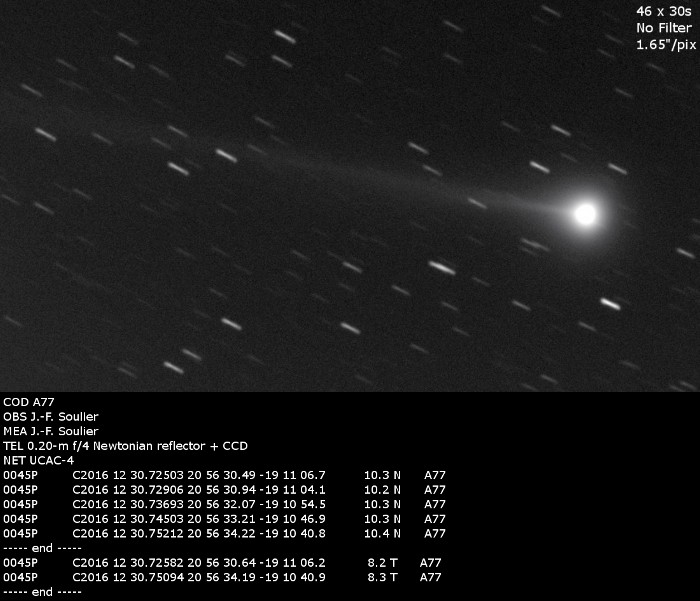The image size is (700, 601).
Task: Select the observation row dated 30.73693
Action: [224, 505]
